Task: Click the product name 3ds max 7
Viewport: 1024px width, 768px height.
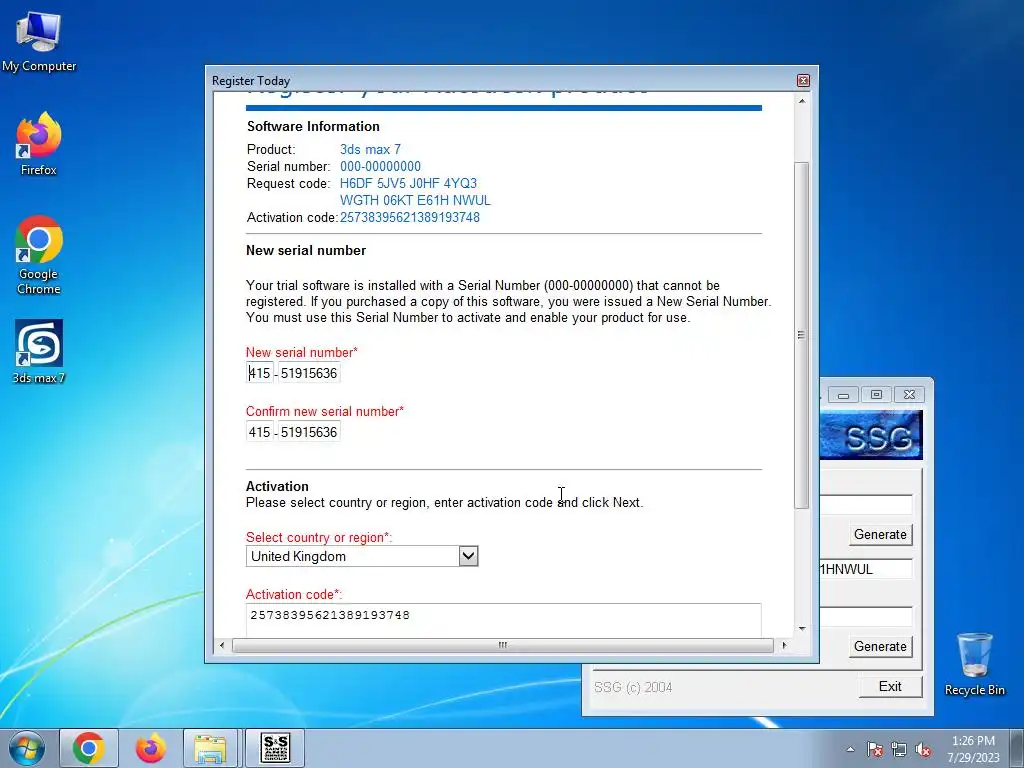Action: [x=370, y=150]
